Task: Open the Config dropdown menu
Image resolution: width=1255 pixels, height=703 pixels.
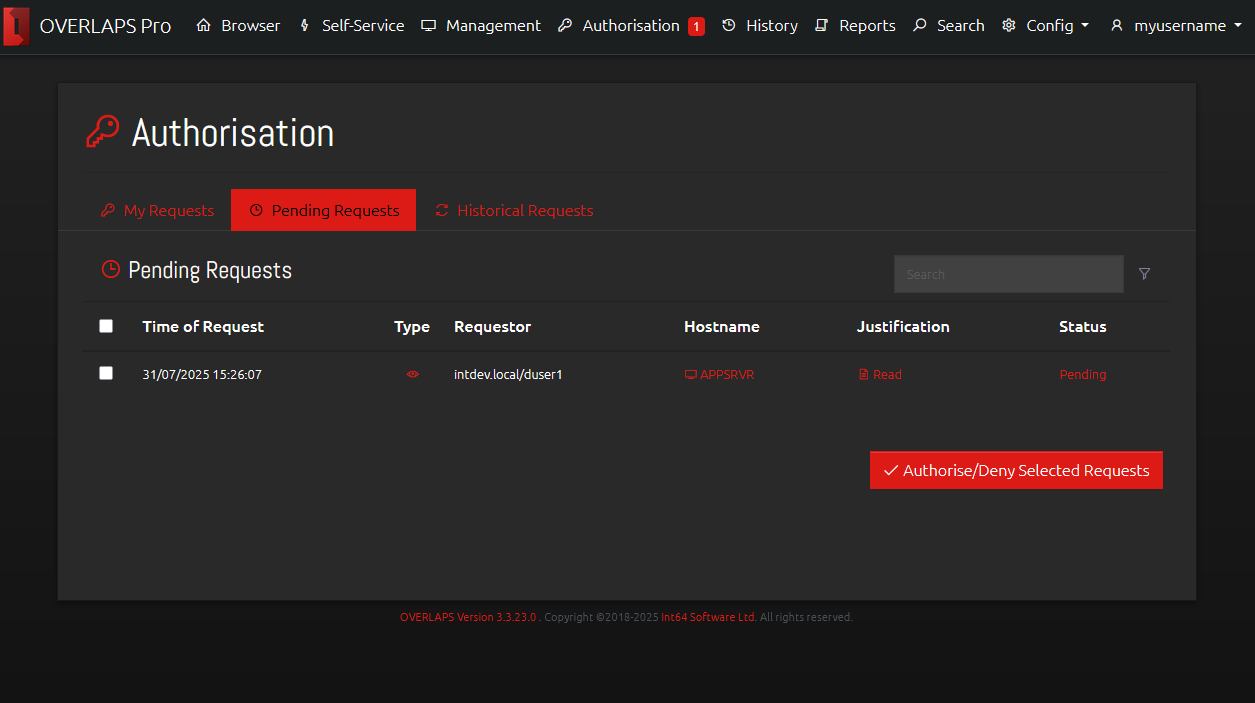Action: coord(1046,26)
